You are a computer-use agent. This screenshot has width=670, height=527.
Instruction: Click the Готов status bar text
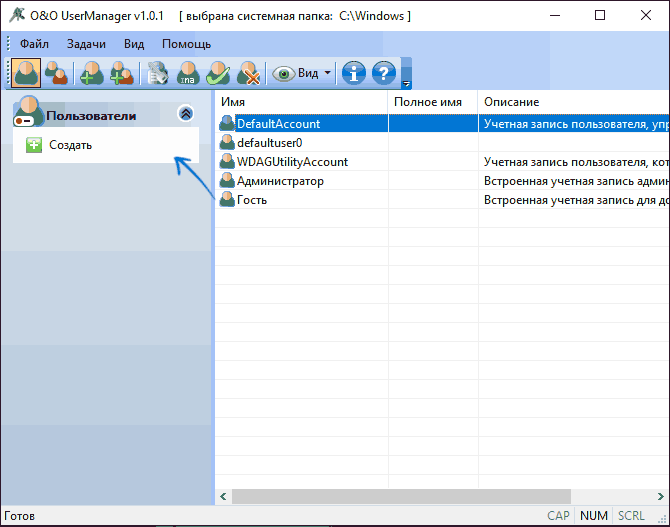(19, 516)
